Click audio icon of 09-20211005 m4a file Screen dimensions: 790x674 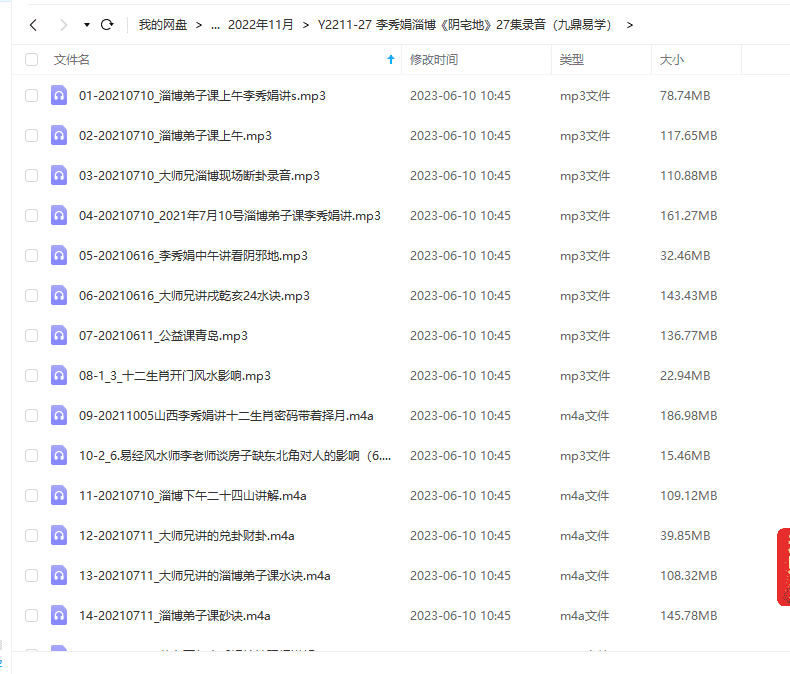(x=59, y=416)
